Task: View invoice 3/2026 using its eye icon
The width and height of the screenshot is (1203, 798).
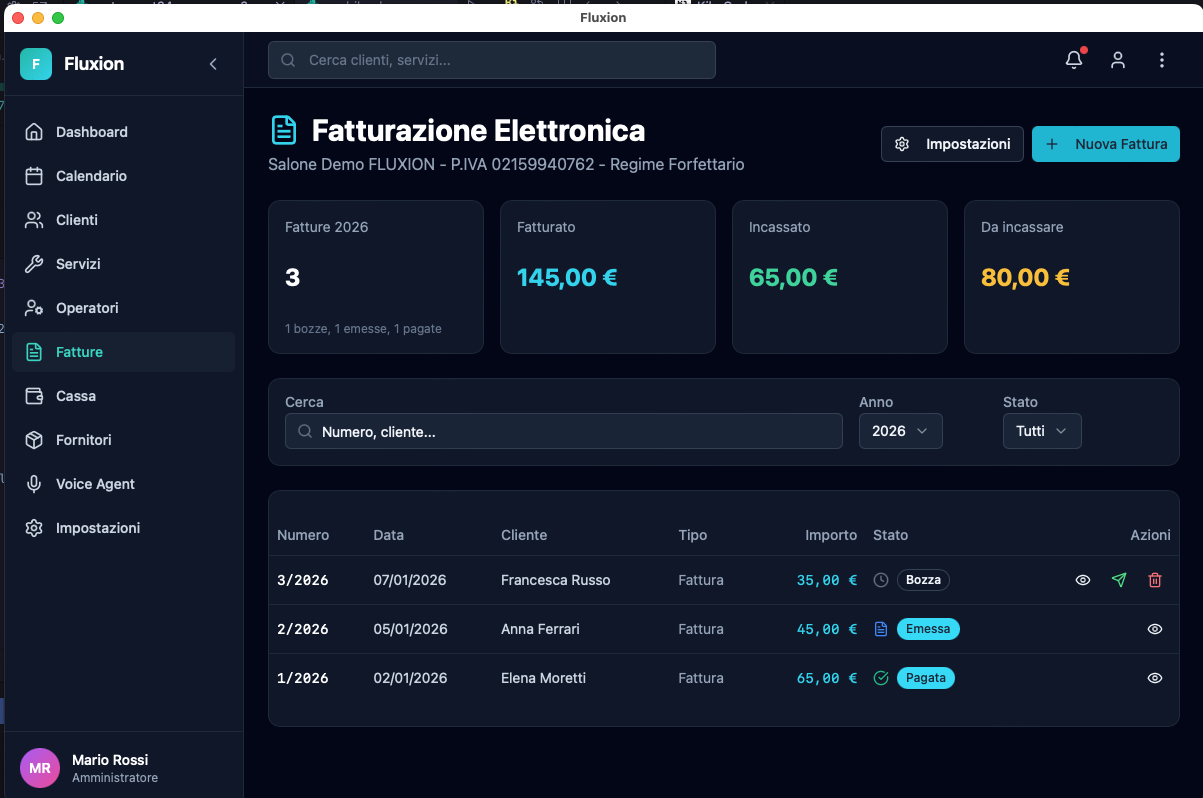Action: [x=1083, y=580]
